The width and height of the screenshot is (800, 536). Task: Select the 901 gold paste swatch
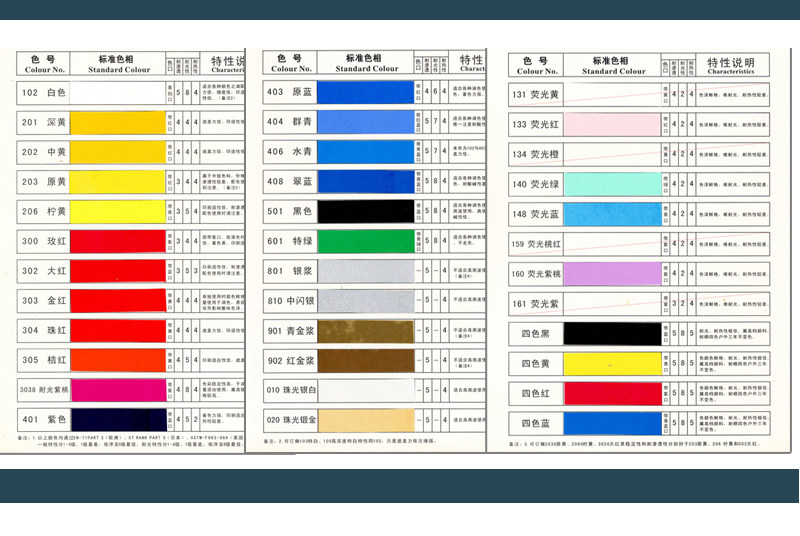[365, 331]
